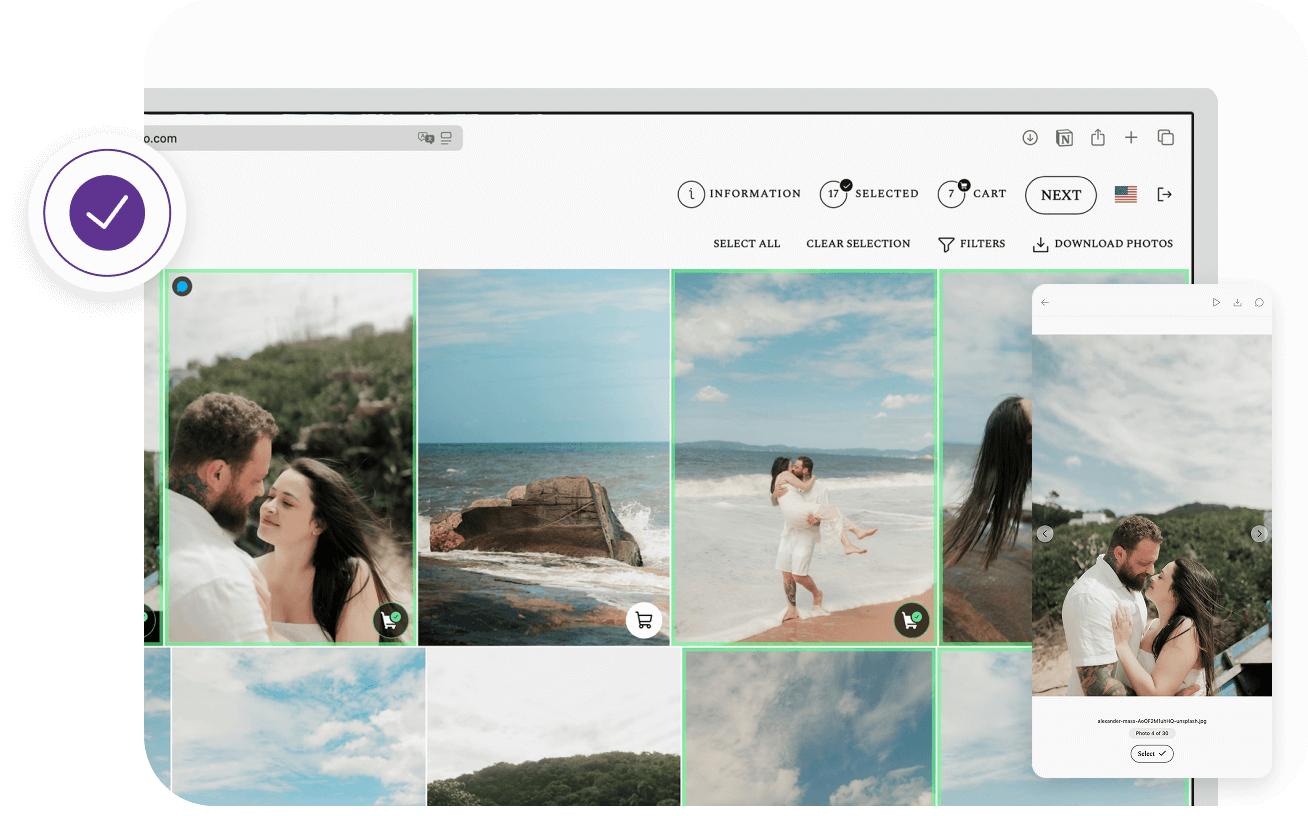Remove the beach carrying photo from cart
1308x816 pixels.
tap(911, 621)
